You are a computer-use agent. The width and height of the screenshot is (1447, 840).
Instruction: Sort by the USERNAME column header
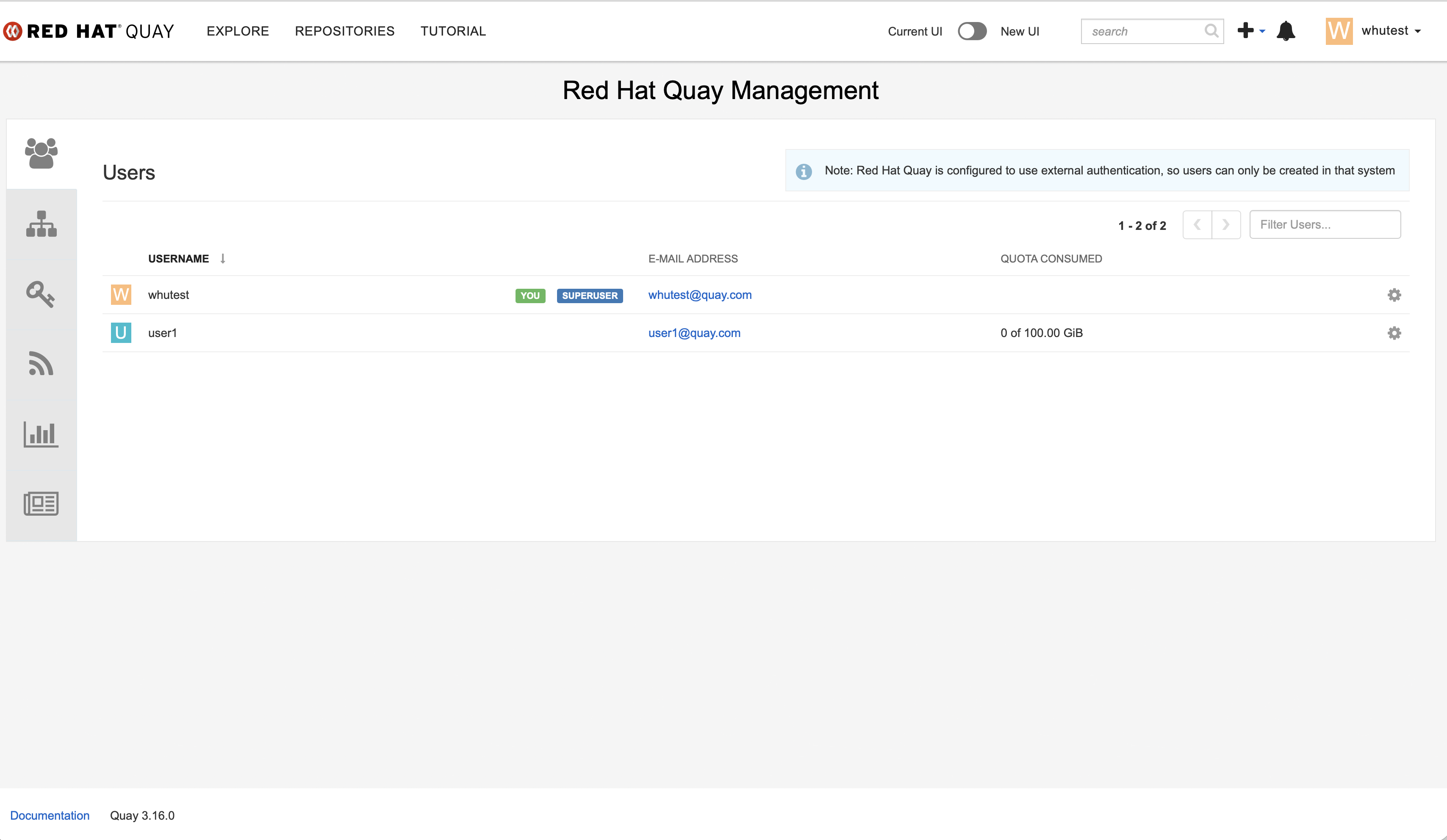(x=179, y=259)
